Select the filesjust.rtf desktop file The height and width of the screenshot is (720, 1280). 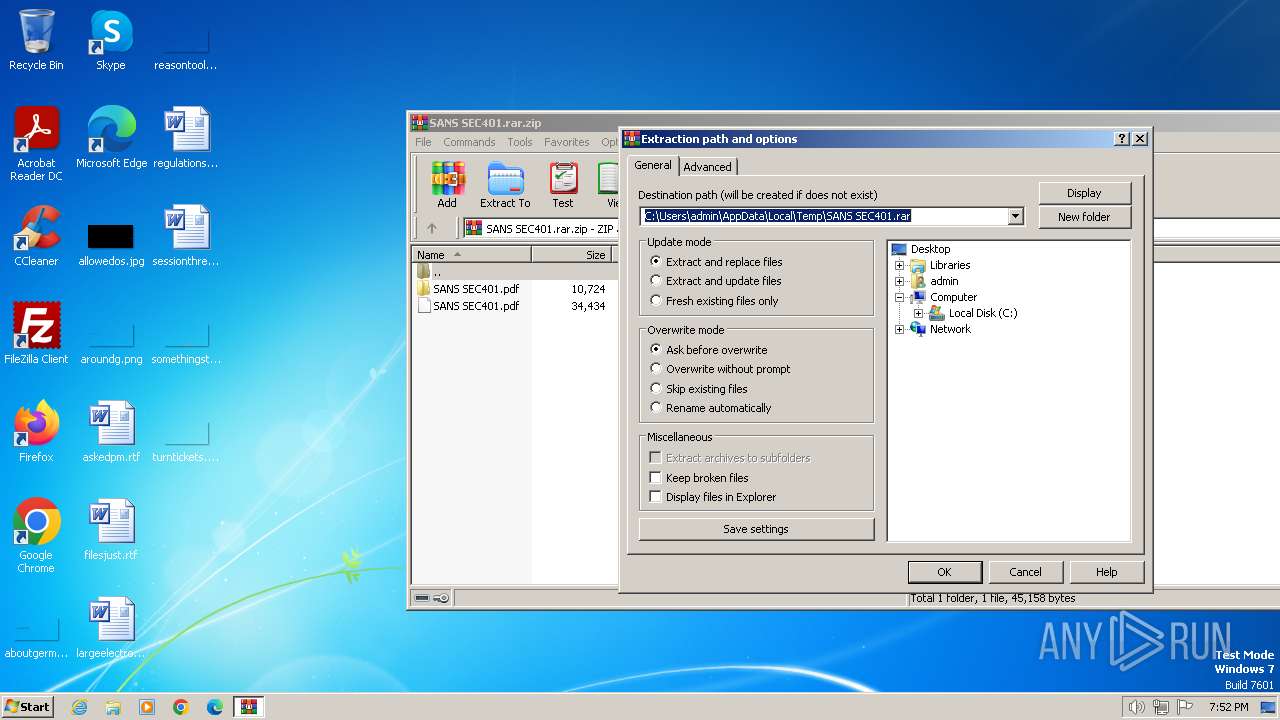[x=111, y=530]
